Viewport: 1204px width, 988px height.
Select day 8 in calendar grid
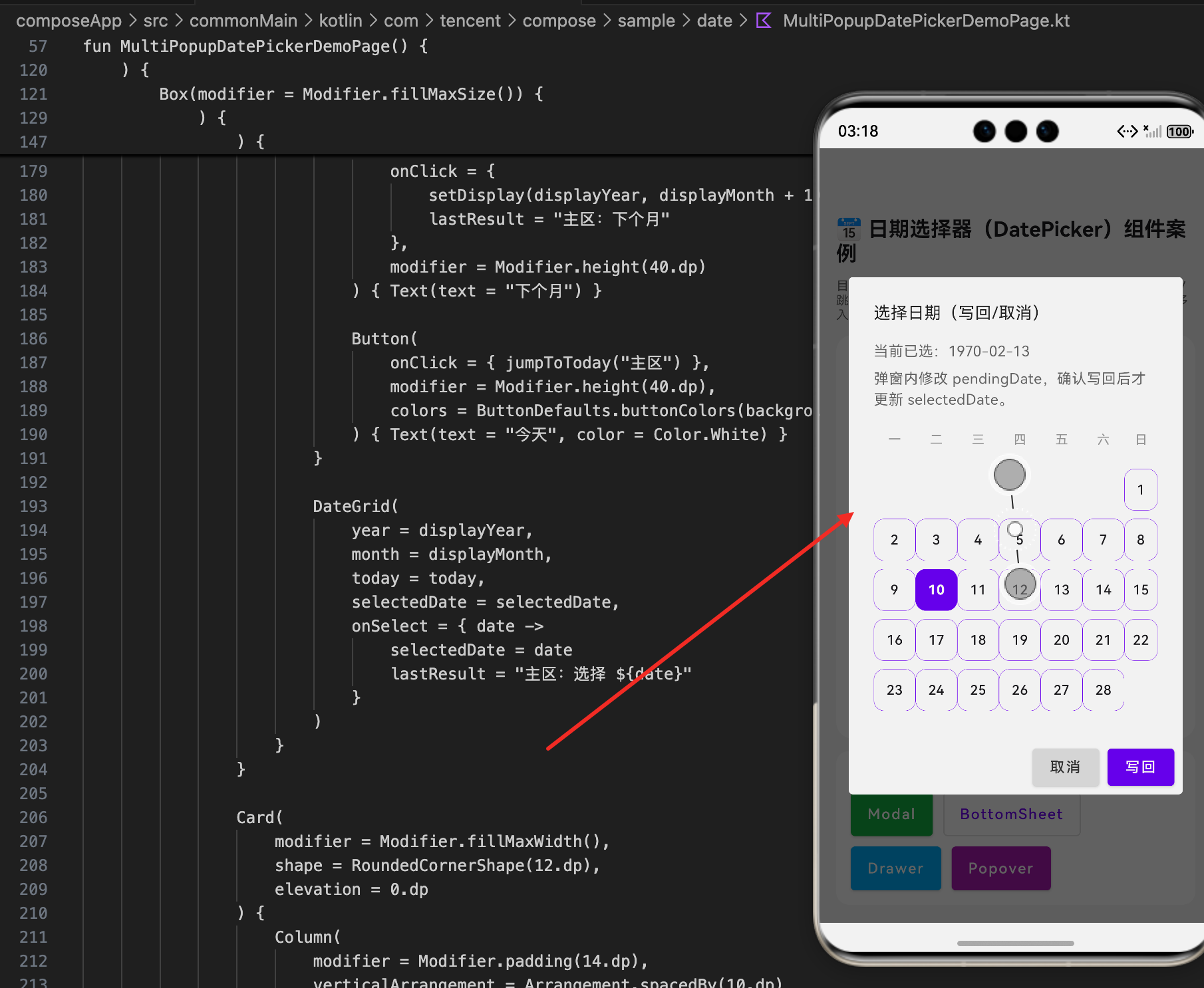click(1141, 539)
